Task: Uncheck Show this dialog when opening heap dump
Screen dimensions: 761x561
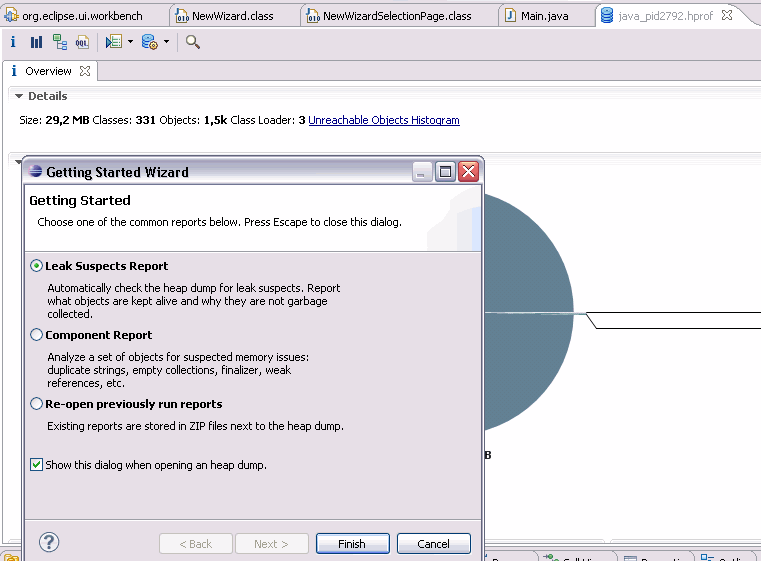Action: [x=36, y=465]
